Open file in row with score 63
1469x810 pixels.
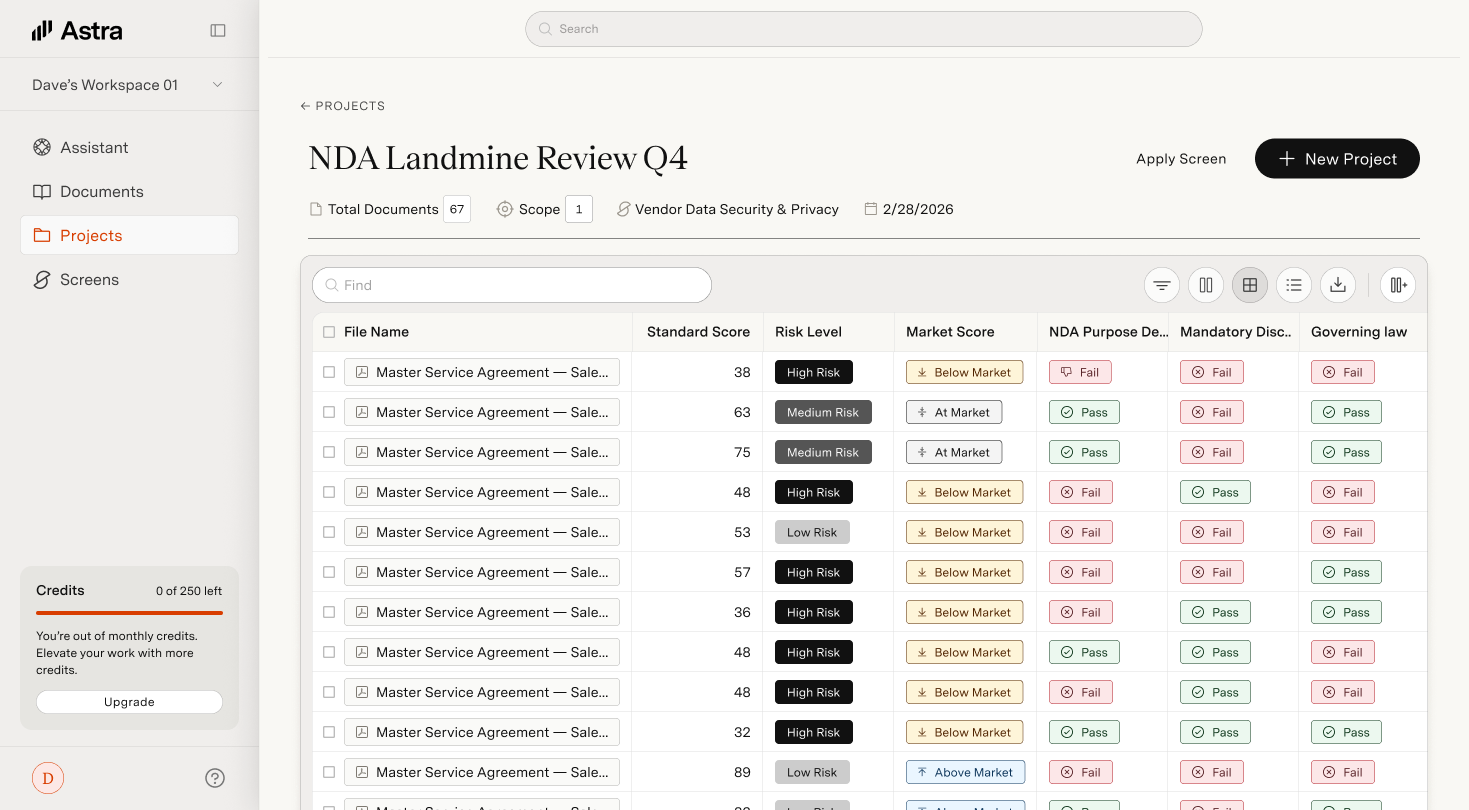[x=482, y=412]
